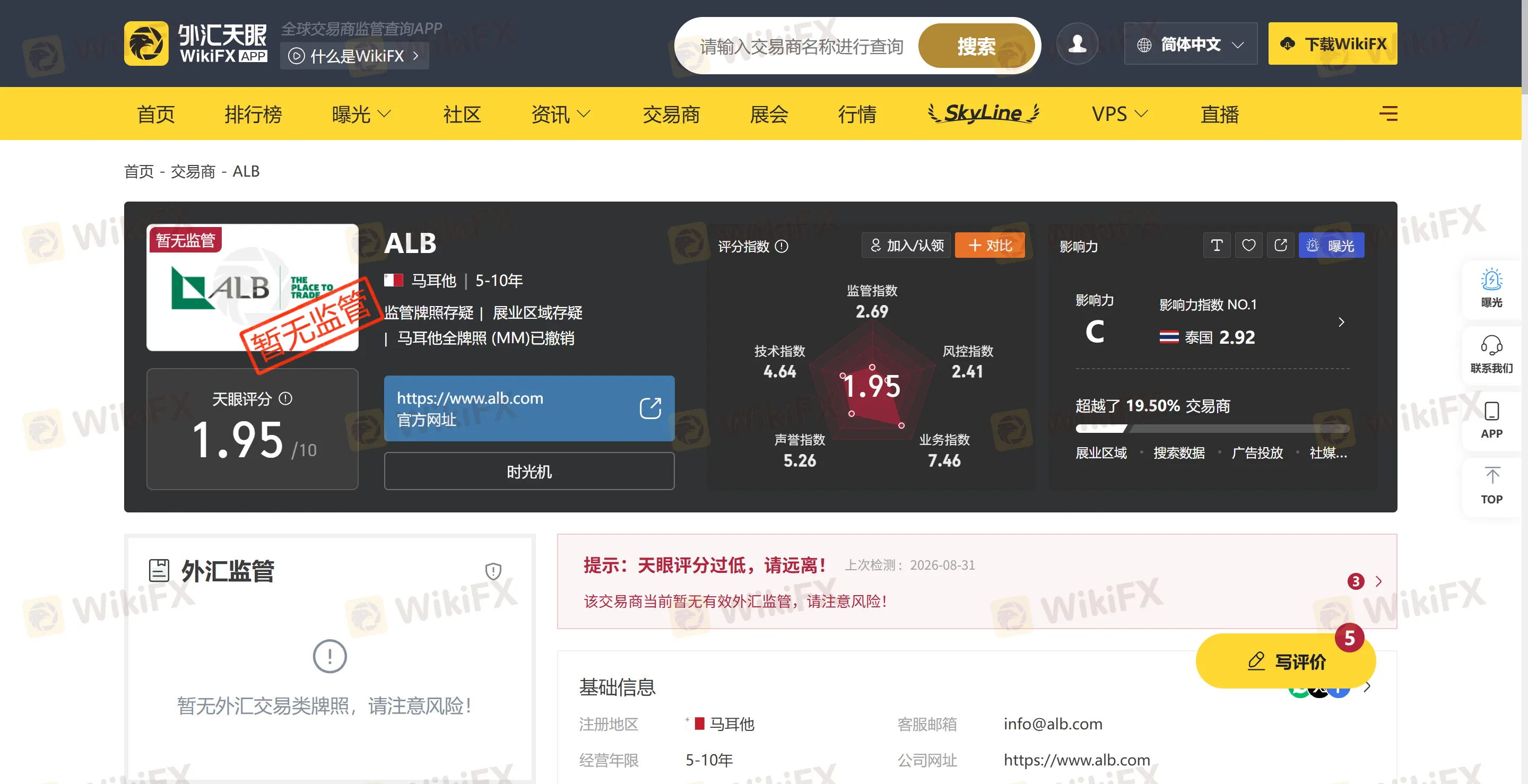Click the exclamation warning icon in 外汇监管
Screen dimensions: 1528x784
click(x=329, y=656)
